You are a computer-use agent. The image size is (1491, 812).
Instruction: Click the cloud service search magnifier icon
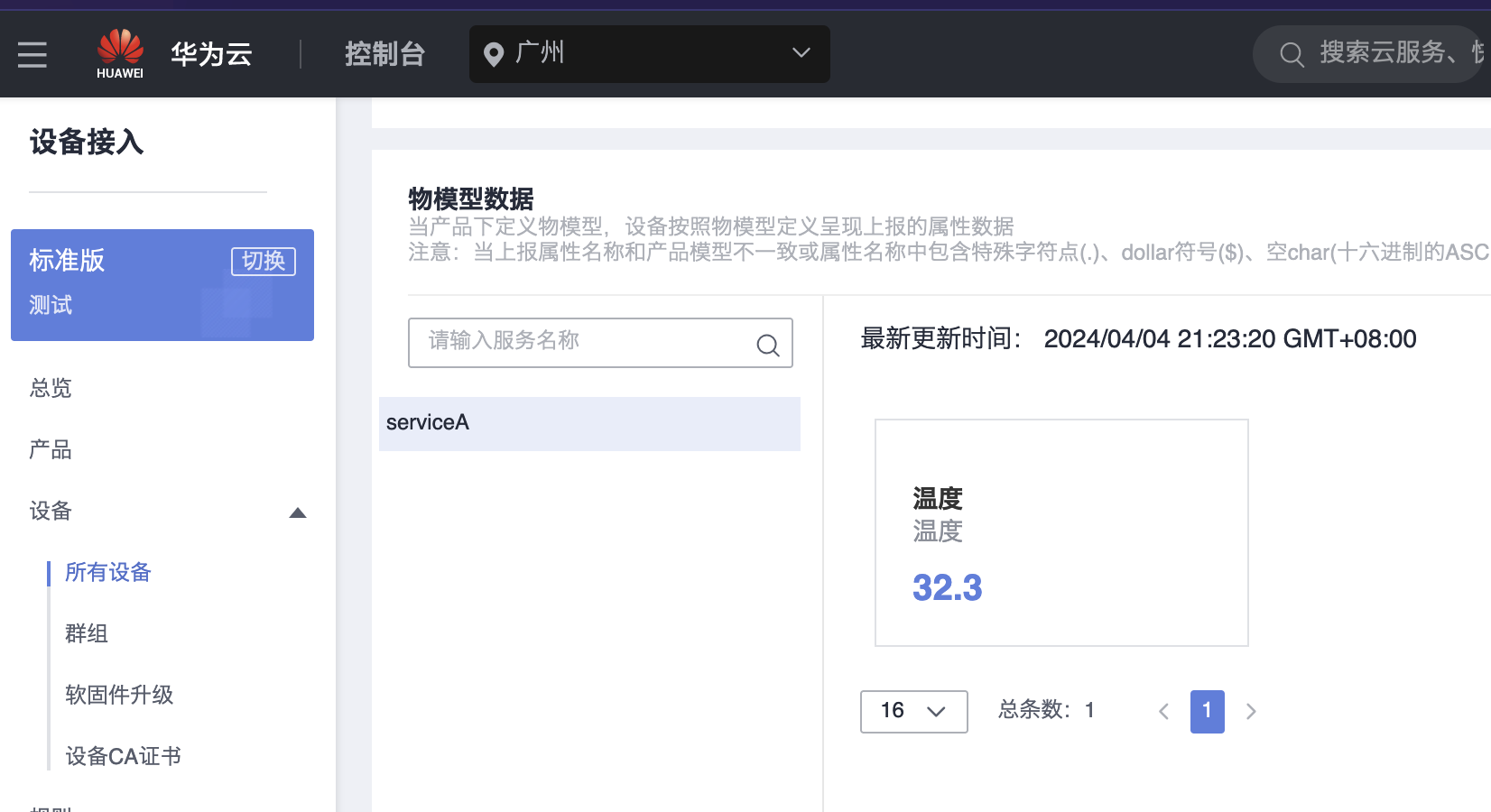[x=1291, y=54]
